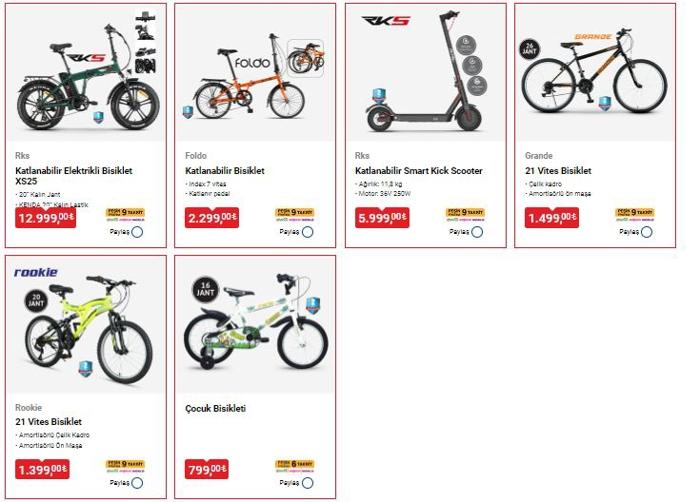Toggle Paylaş circle for Grande 21 Vites Bisiklet

(646, 232)
